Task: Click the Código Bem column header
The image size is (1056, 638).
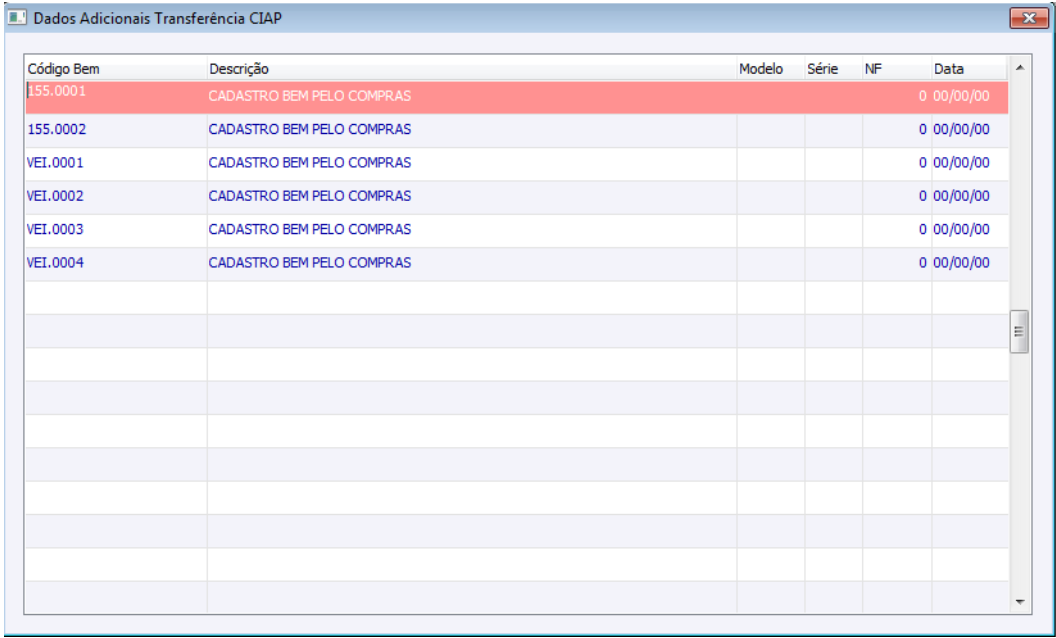Action: (x=116, y=69)
